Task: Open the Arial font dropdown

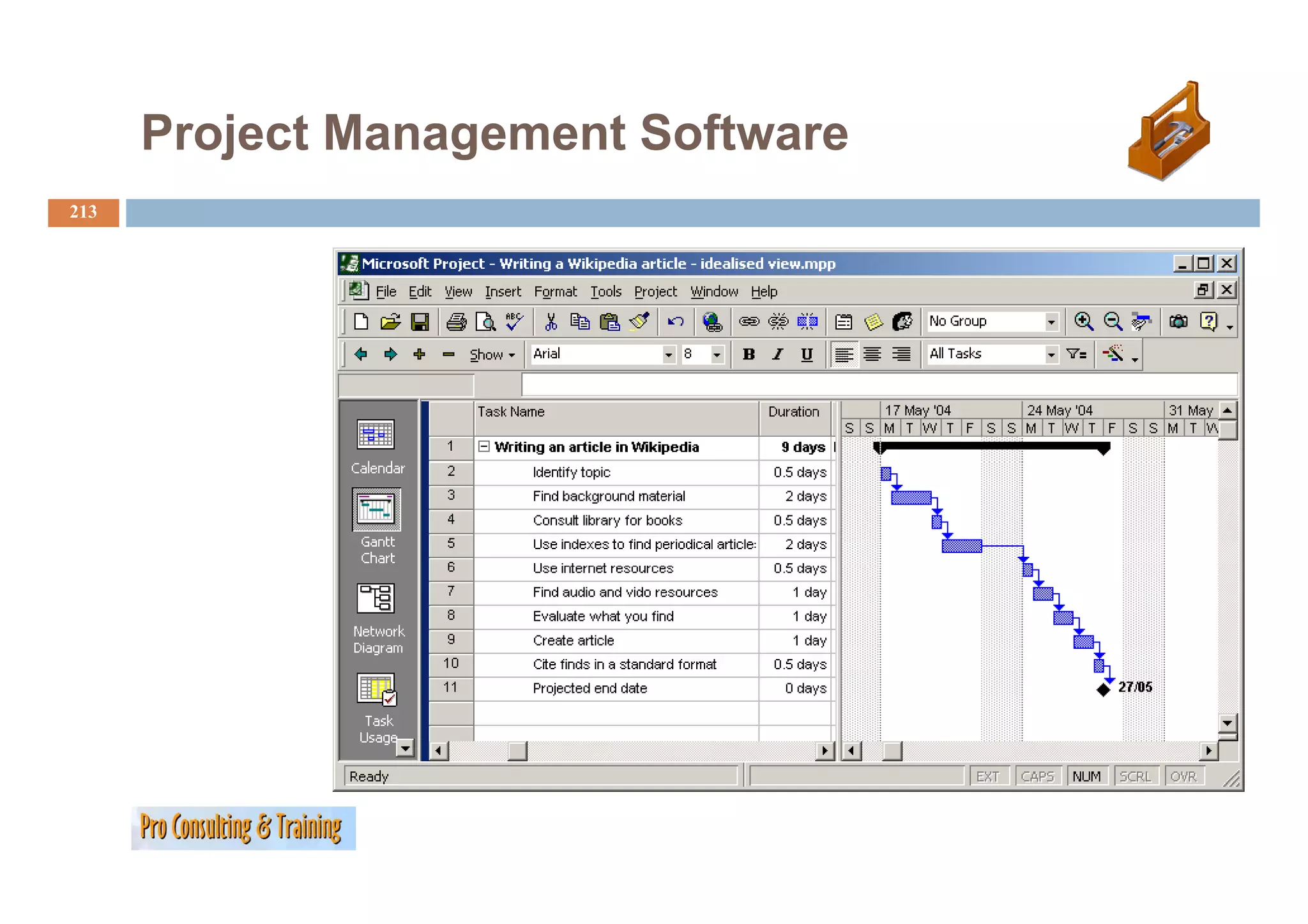Action: click(668, 354)
